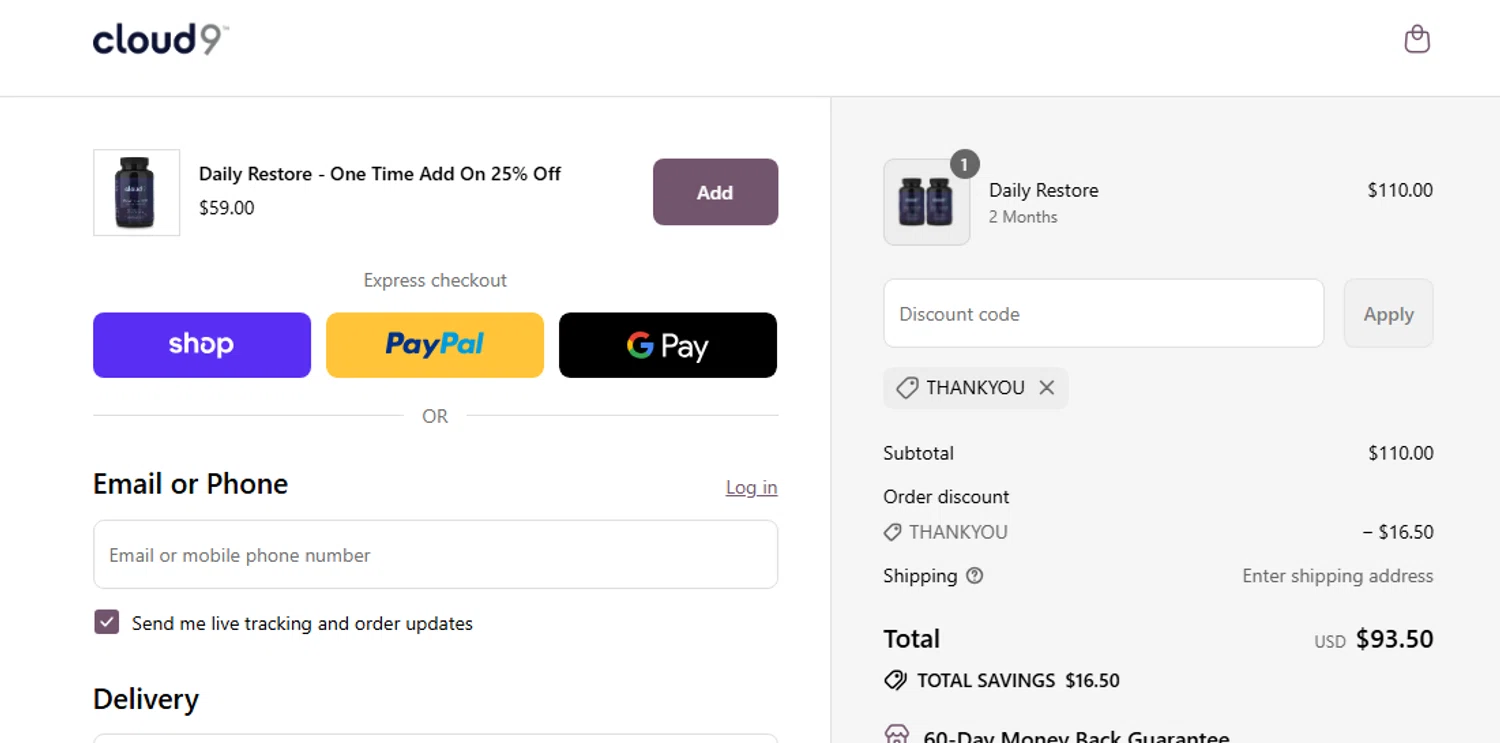
Task: Click the 'Express checkout' label
Action: 435,281
